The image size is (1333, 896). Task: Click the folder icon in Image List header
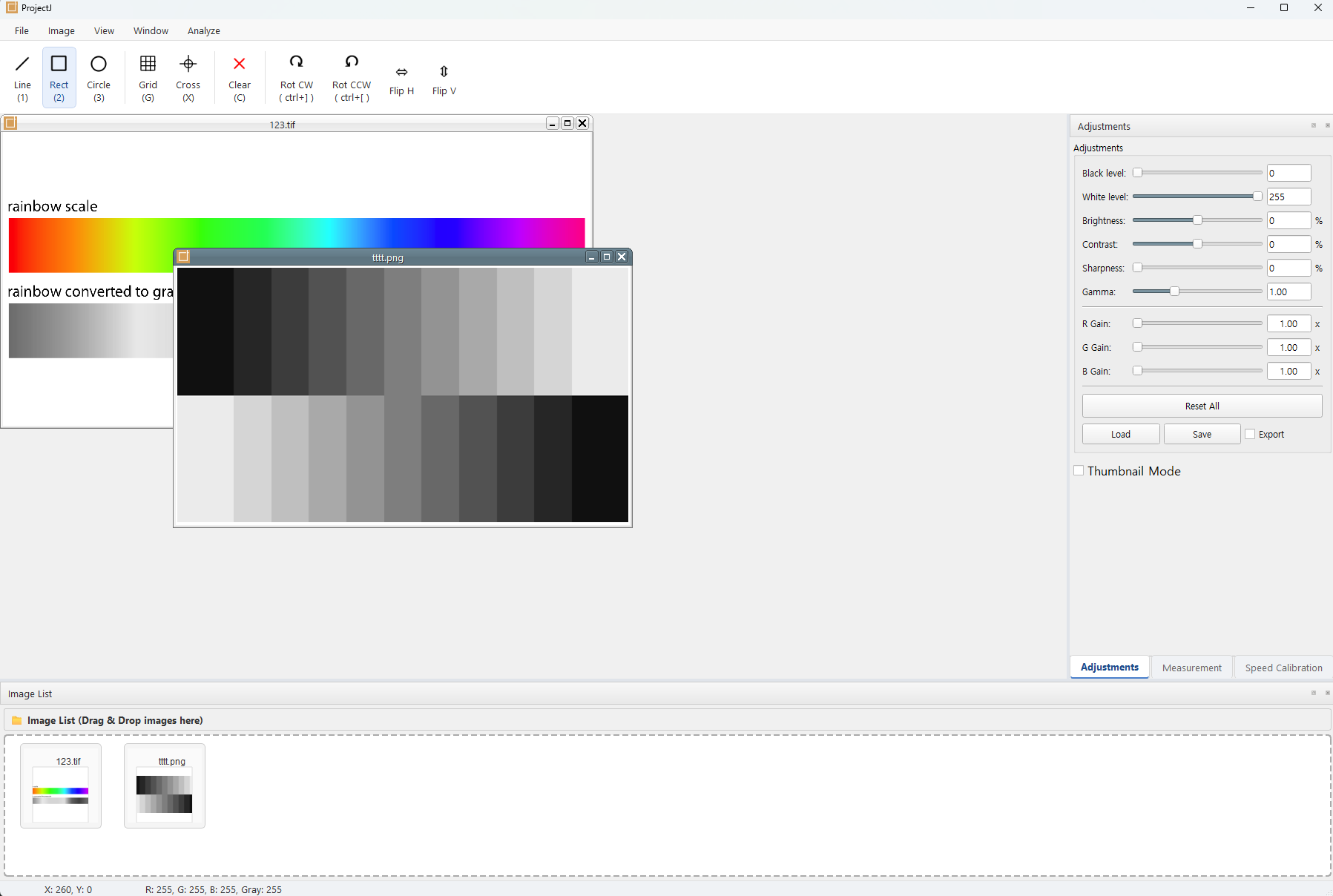pos(16,720)
